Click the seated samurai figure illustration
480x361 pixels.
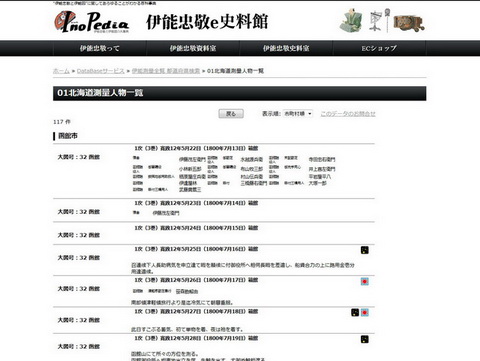tap(351, 21)
